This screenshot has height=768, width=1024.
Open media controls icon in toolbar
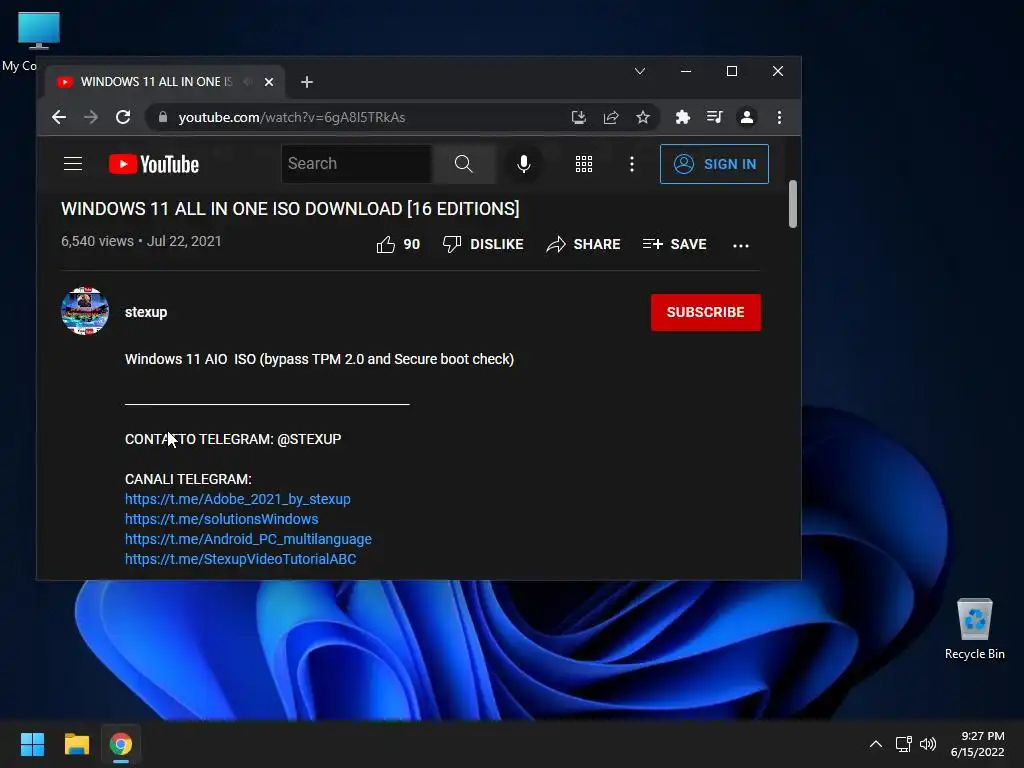coord(714,117)
